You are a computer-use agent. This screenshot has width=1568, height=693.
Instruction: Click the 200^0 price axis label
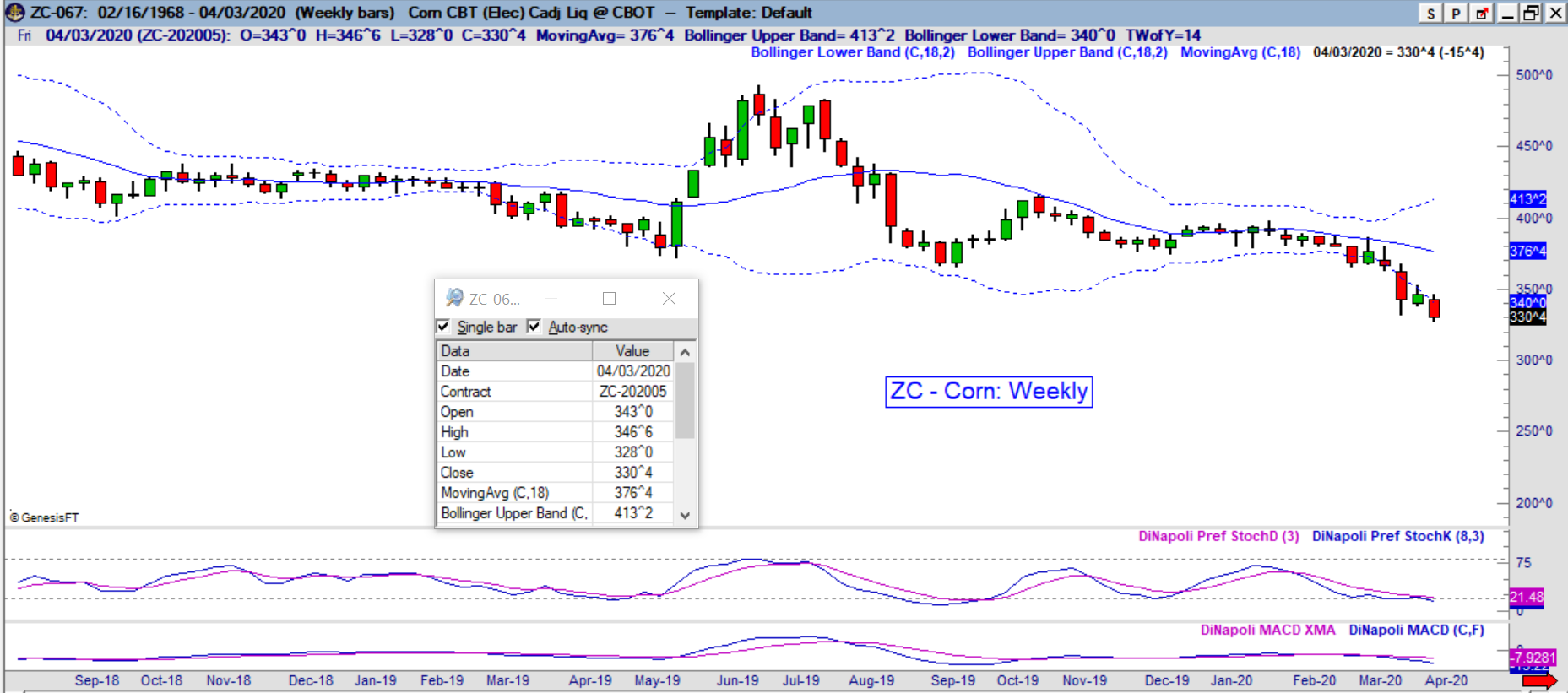click(x=1534, y=503)
